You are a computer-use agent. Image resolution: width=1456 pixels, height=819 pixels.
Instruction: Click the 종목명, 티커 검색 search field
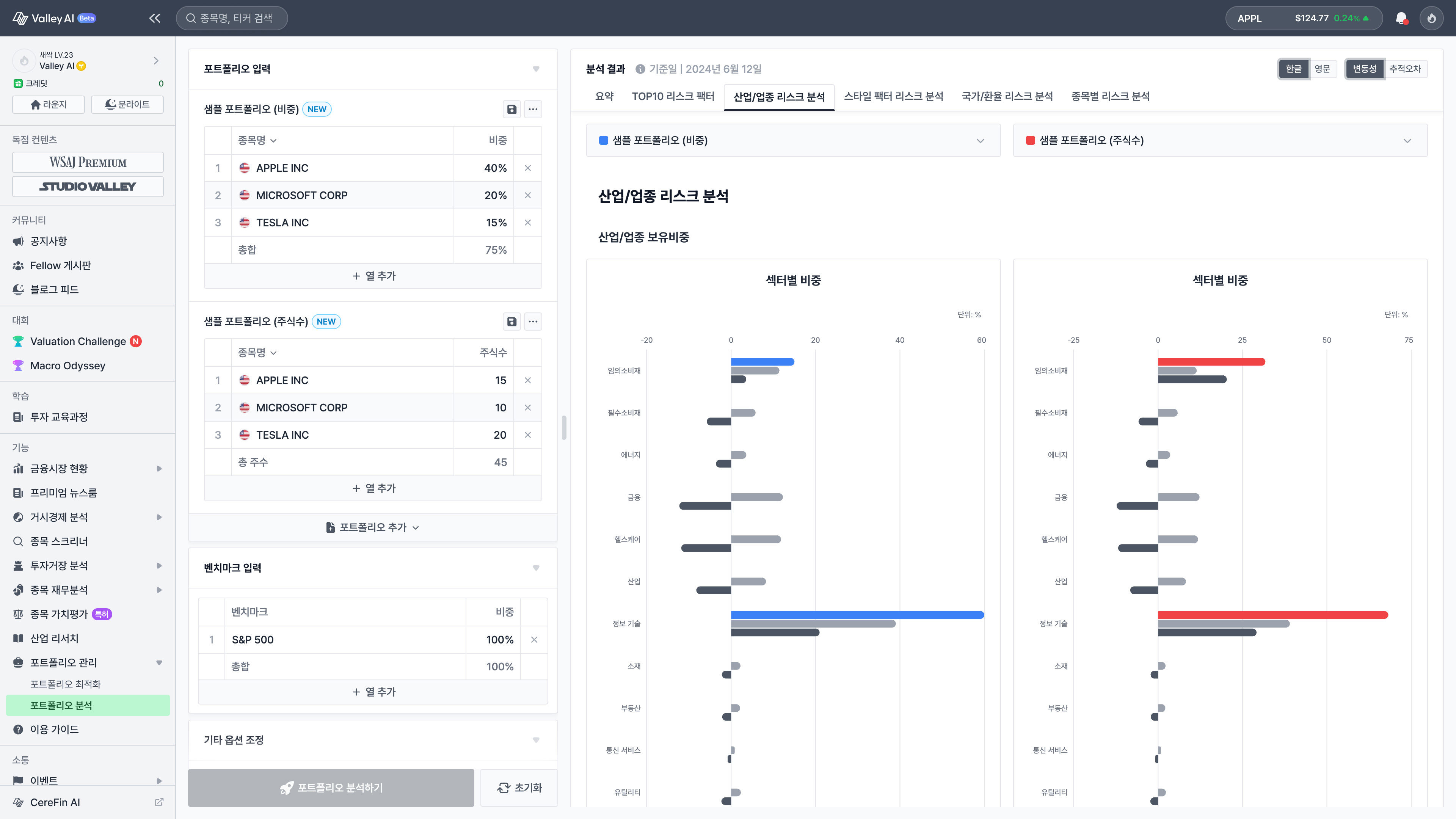point(232,18)
